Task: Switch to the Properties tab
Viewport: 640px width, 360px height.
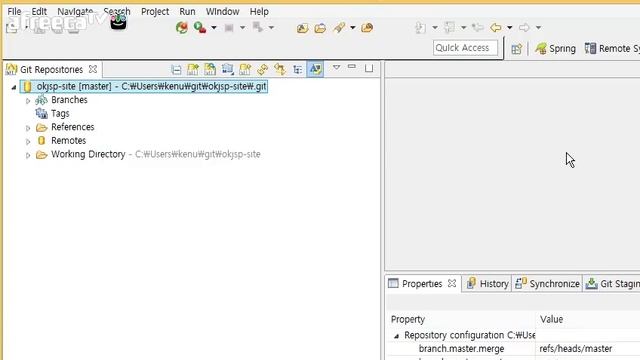Action: pyautogui.click(x=422, y=284)
